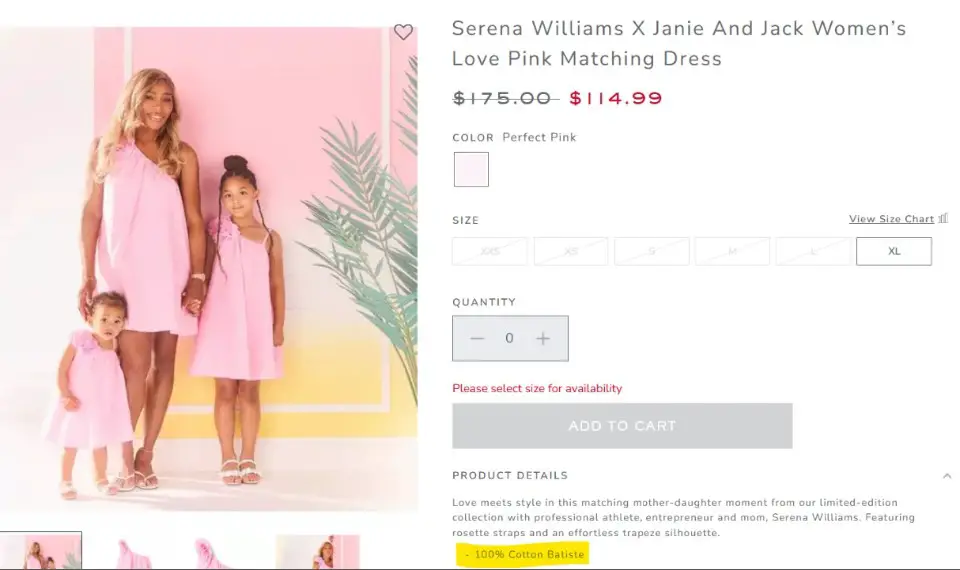View the fourth product thumbnail
The height and width of the screenshot is (570, 960).
pyautogui.click(x=317, y=552)
